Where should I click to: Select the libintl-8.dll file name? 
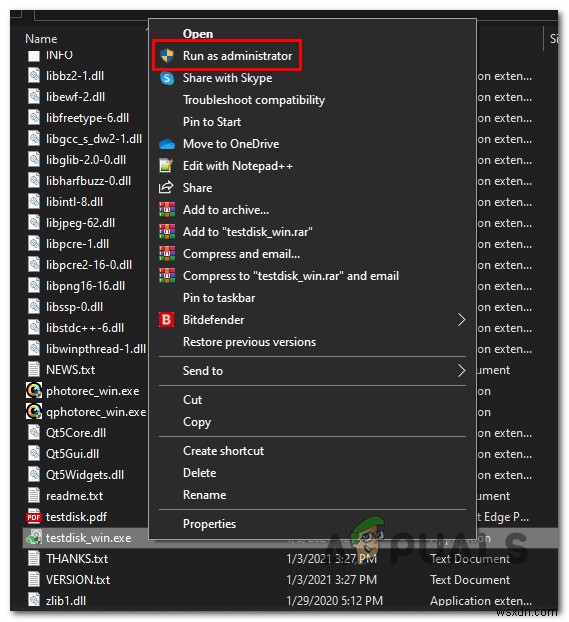tap(75, 202)
